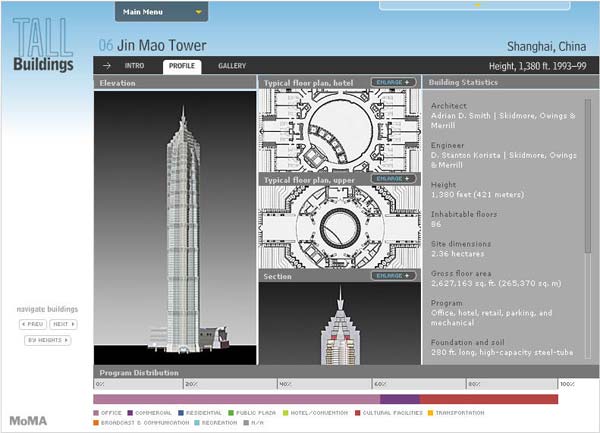Click the 1,380 feet (421 meters) value
Screen dimensions: 600x433
(477, 195)
